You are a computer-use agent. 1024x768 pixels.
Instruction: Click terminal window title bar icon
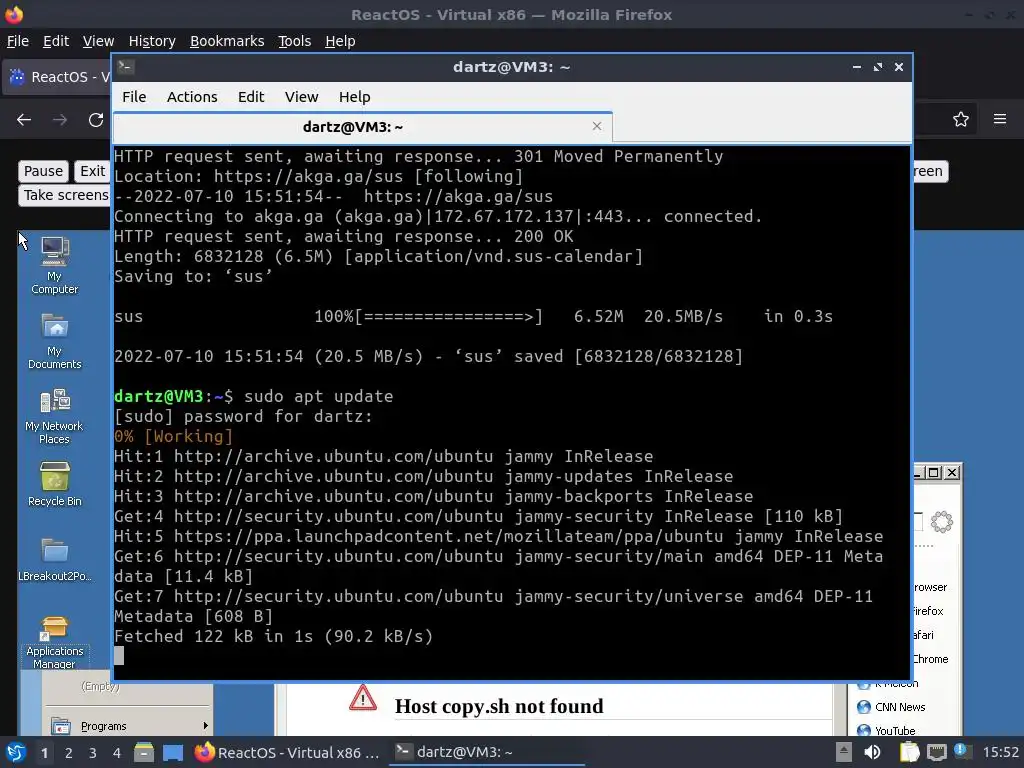click(126, 67)
